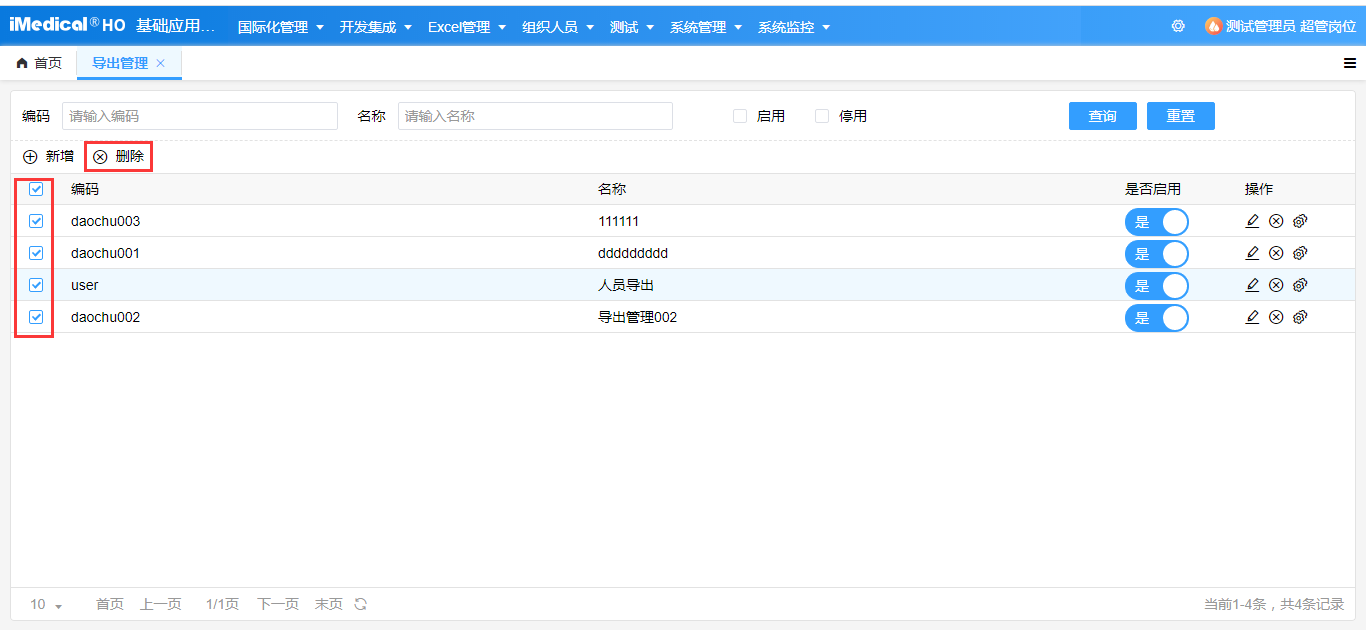Open the page size dropdown showing 10

tap(44, 604)
